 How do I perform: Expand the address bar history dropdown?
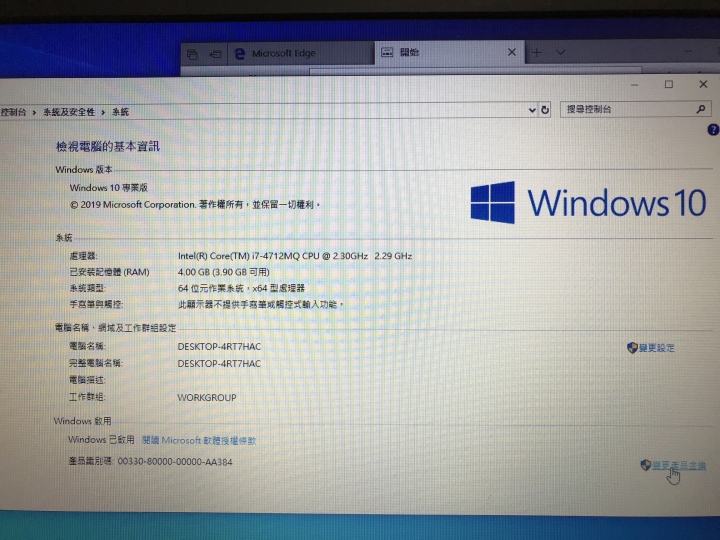tap(532, 110)
